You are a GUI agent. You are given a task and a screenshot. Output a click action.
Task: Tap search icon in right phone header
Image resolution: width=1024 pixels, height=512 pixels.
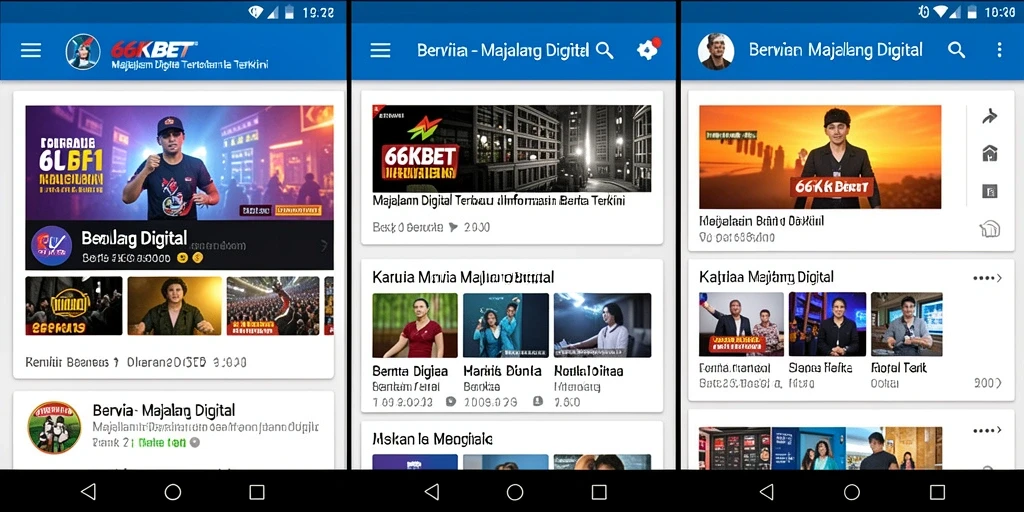[x=957, y=50]
